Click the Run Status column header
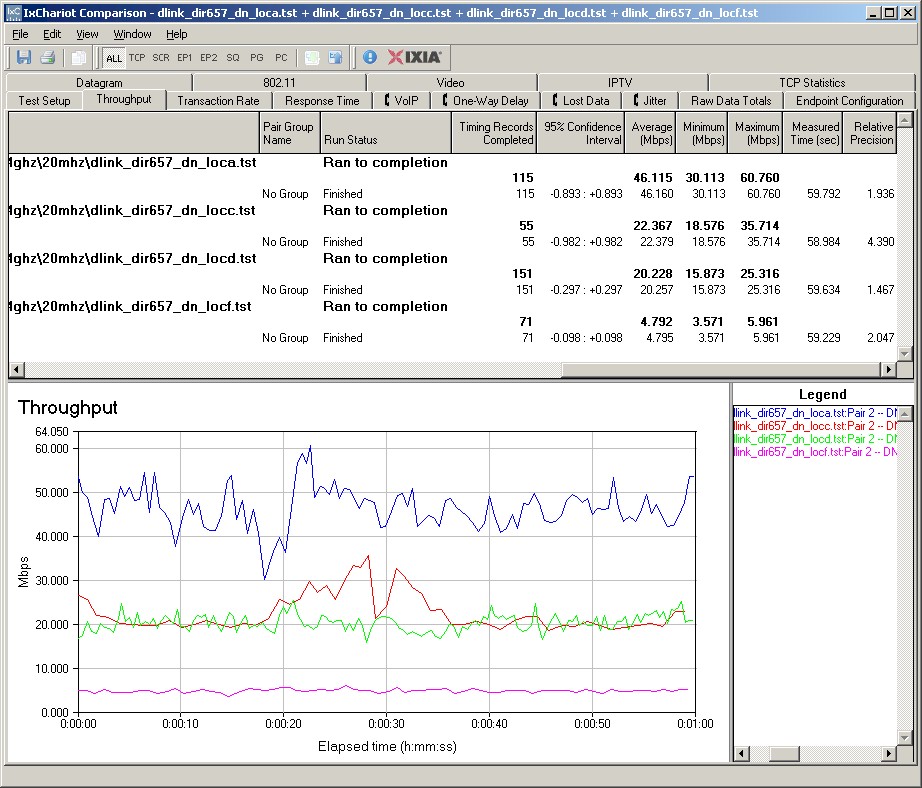This screenshot has height=788, width=922. click(x=386, y=133)
